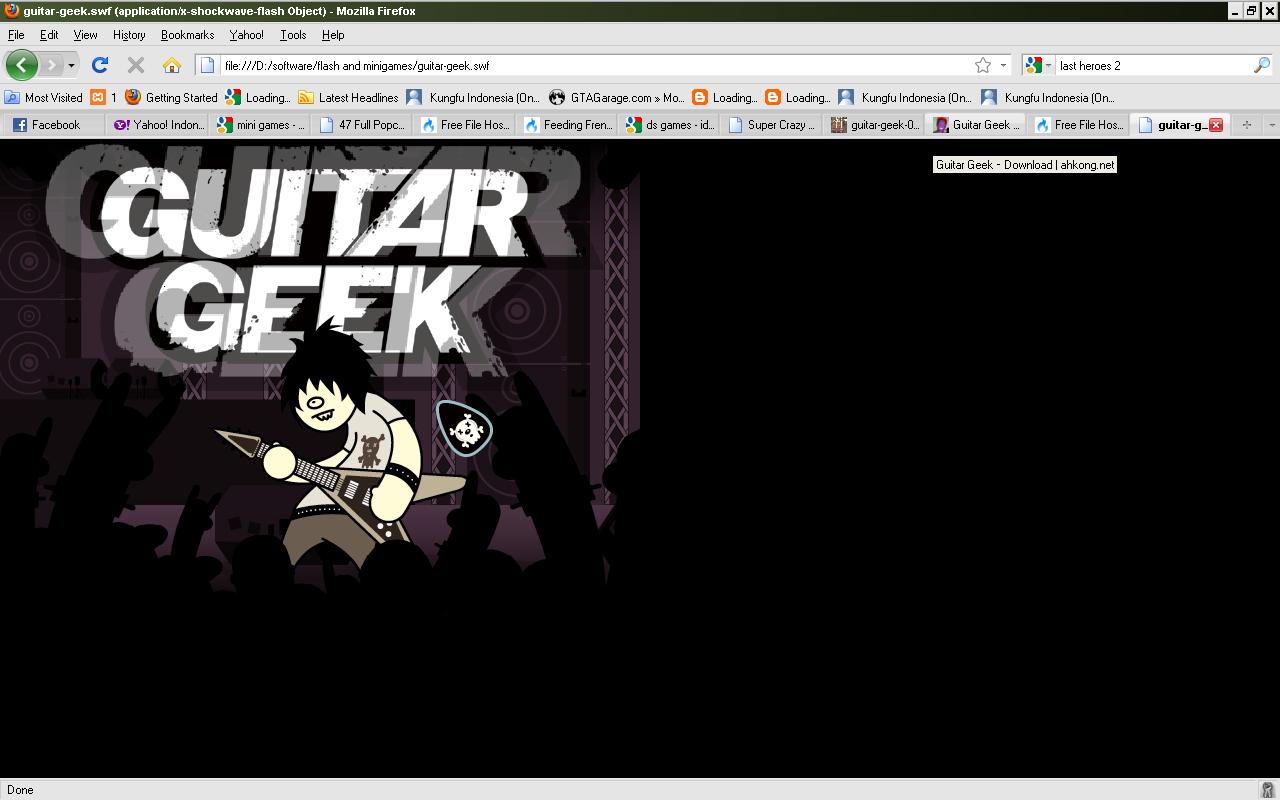The image size is (1280, 800).
Task: Click the bookmark labeled 1
Action: coord(104,97)
